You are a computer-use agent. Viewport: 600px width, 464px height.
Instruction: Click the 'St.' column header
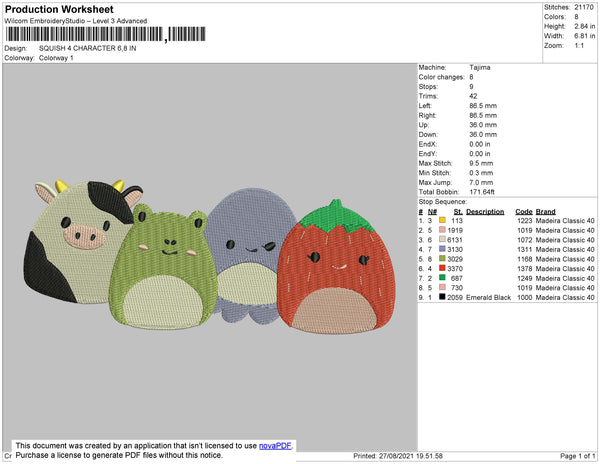(x=458, y=212)
